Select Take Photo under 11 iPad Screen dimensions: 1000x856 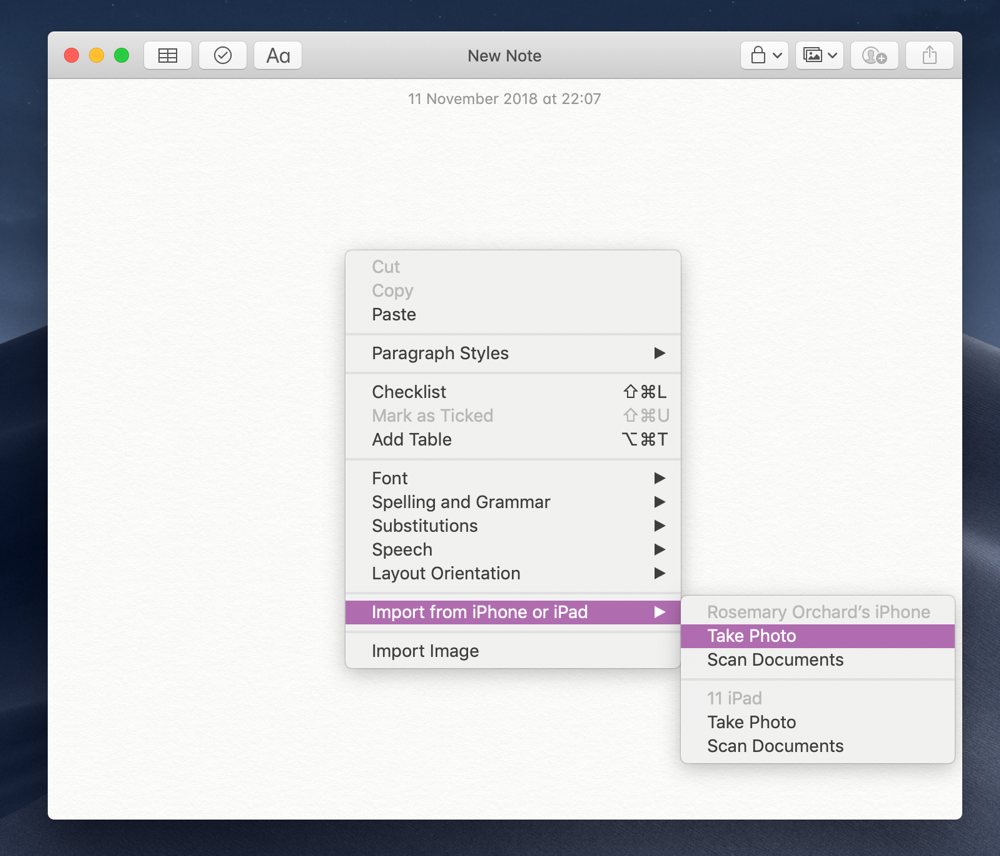818,722
